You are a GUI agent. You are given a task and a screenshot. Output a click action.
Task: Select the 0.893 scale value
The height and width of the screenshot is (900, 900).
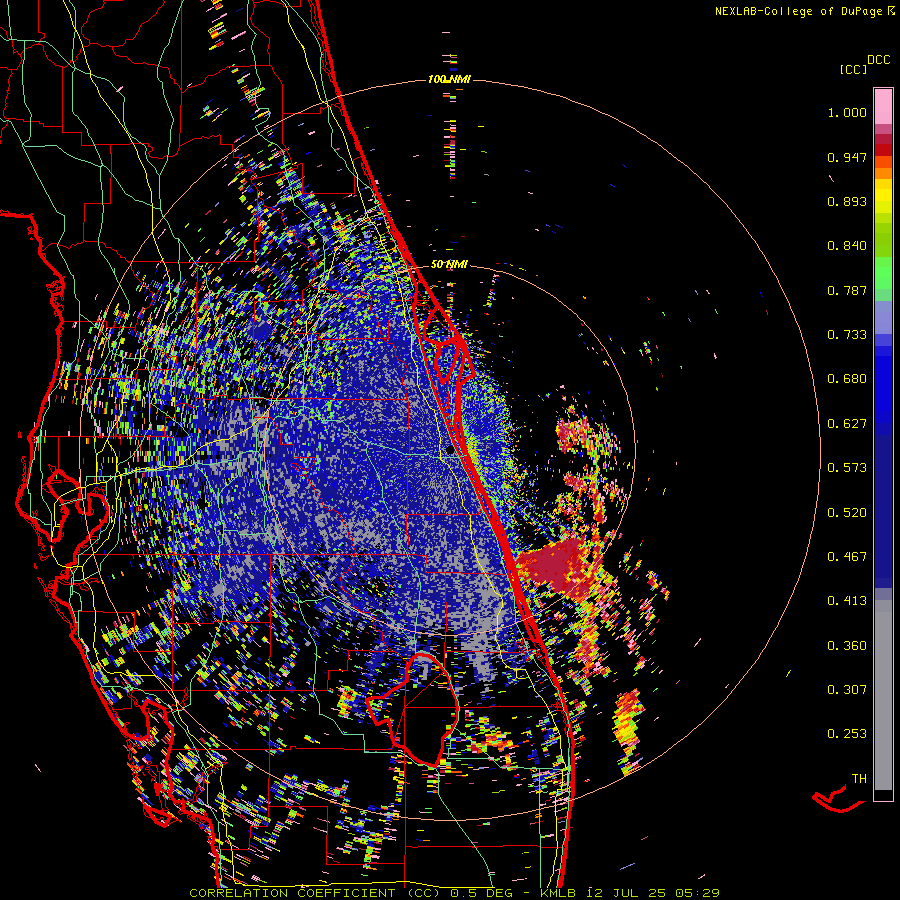pyautogui.click(x=847, y=201)
